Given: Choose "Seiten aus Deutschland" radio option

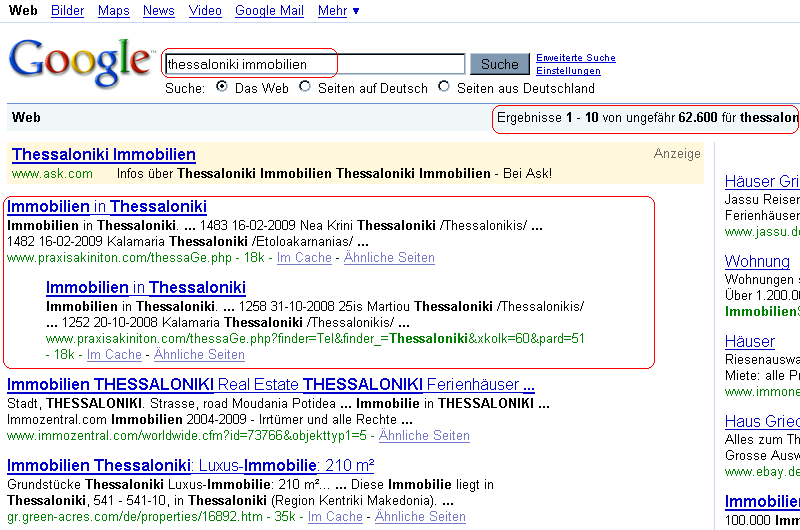Looking at the screenshot, I should 444,87.
